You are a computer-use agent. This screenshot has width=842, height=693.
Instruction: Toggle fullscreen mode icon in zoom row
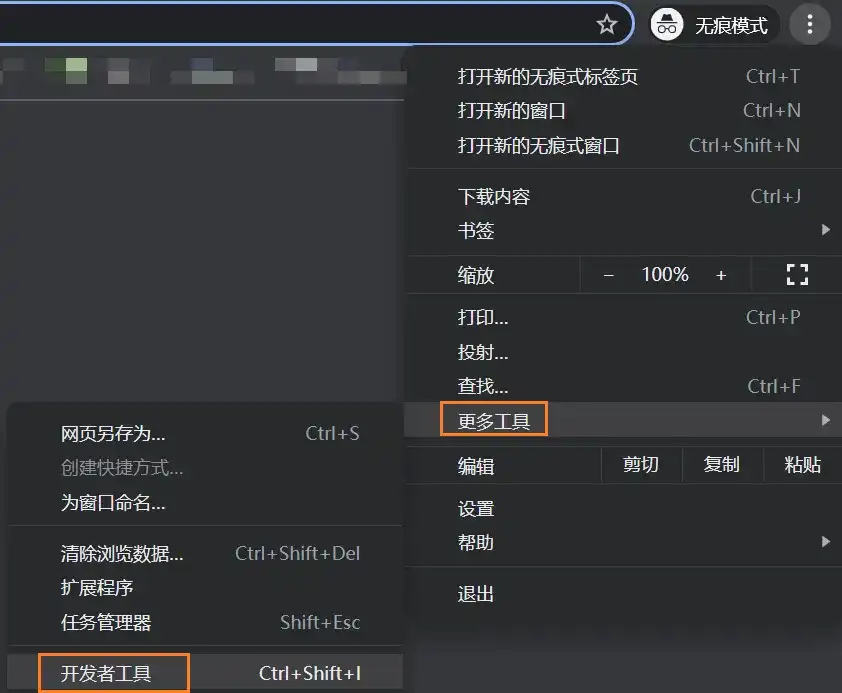pyautogui.click(x=796, y=275)
